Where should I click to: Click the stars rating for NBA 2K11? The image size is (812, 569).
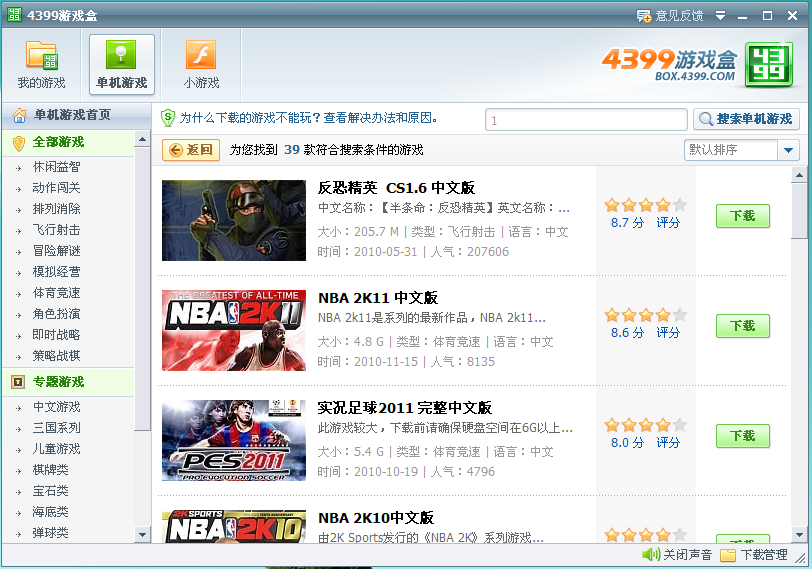(645, 315)
